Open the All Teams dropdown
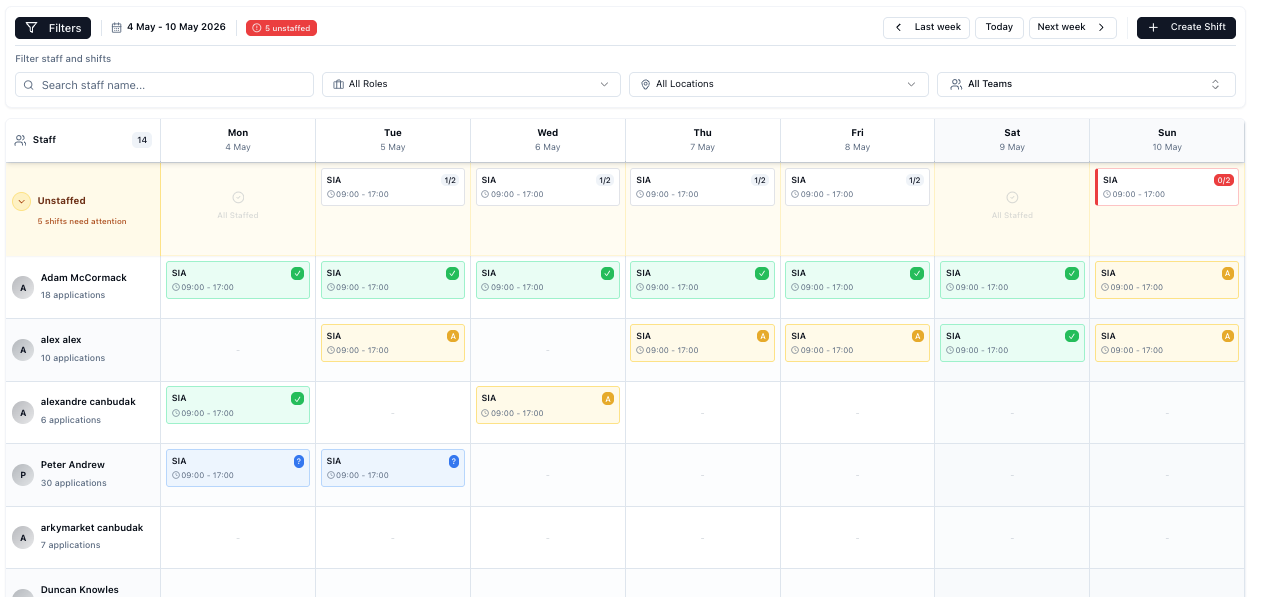Screen dimensions: 1265x597 [1086, 85]
